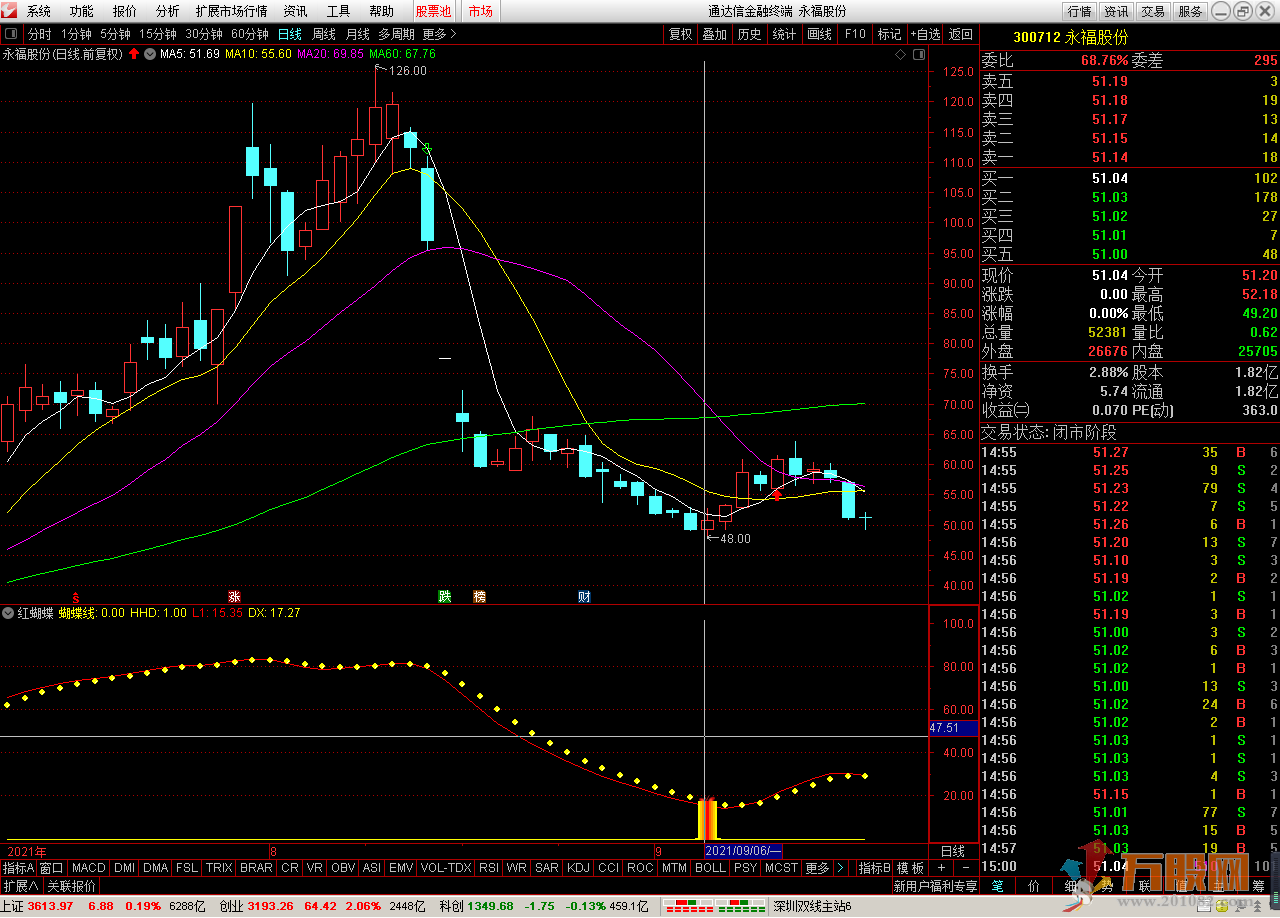The image size is (1280, 918).
Task: Add stock via +自选
Action: tap(925, 34)
